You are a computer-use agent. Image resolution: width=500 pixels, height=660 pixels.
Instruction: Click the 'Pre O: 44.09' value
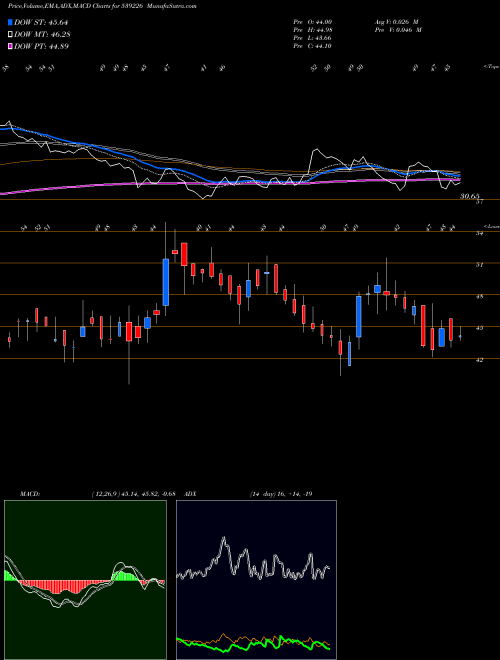click(x=313, y=21)
